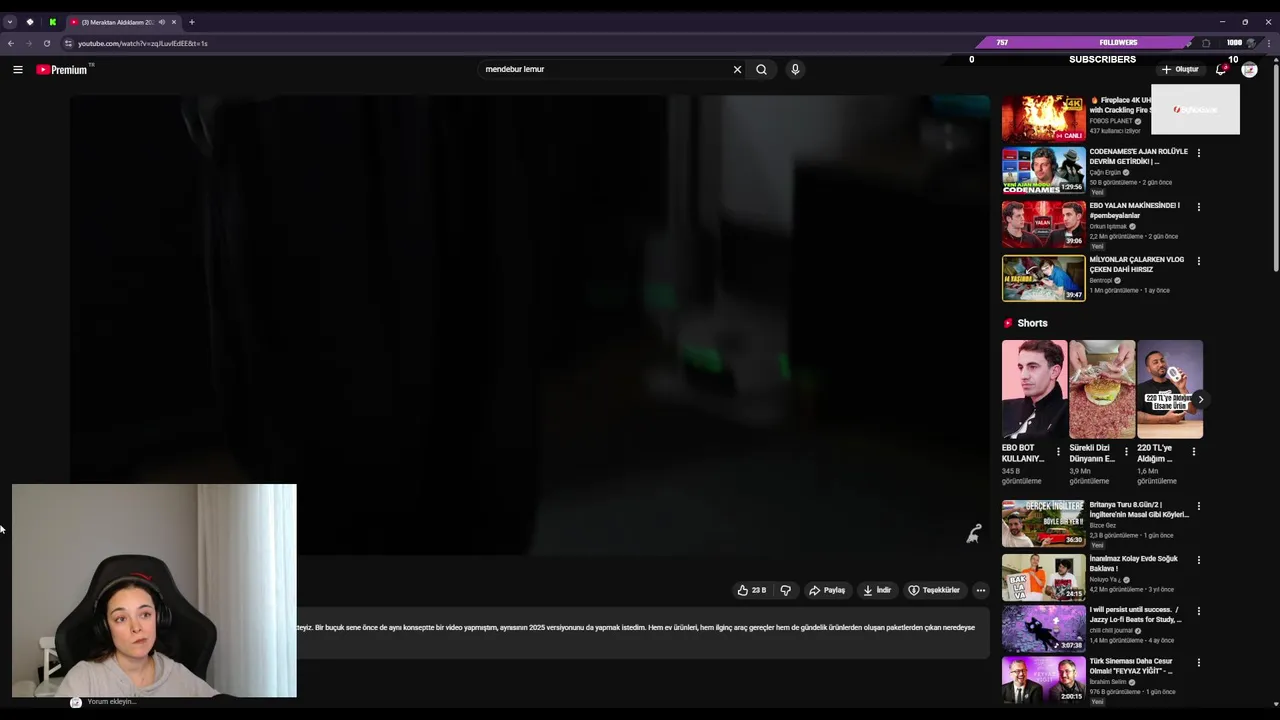Screen dimensions: 1280x720
Task: Start voice search with the microphone
Action: tap(795, 69)
